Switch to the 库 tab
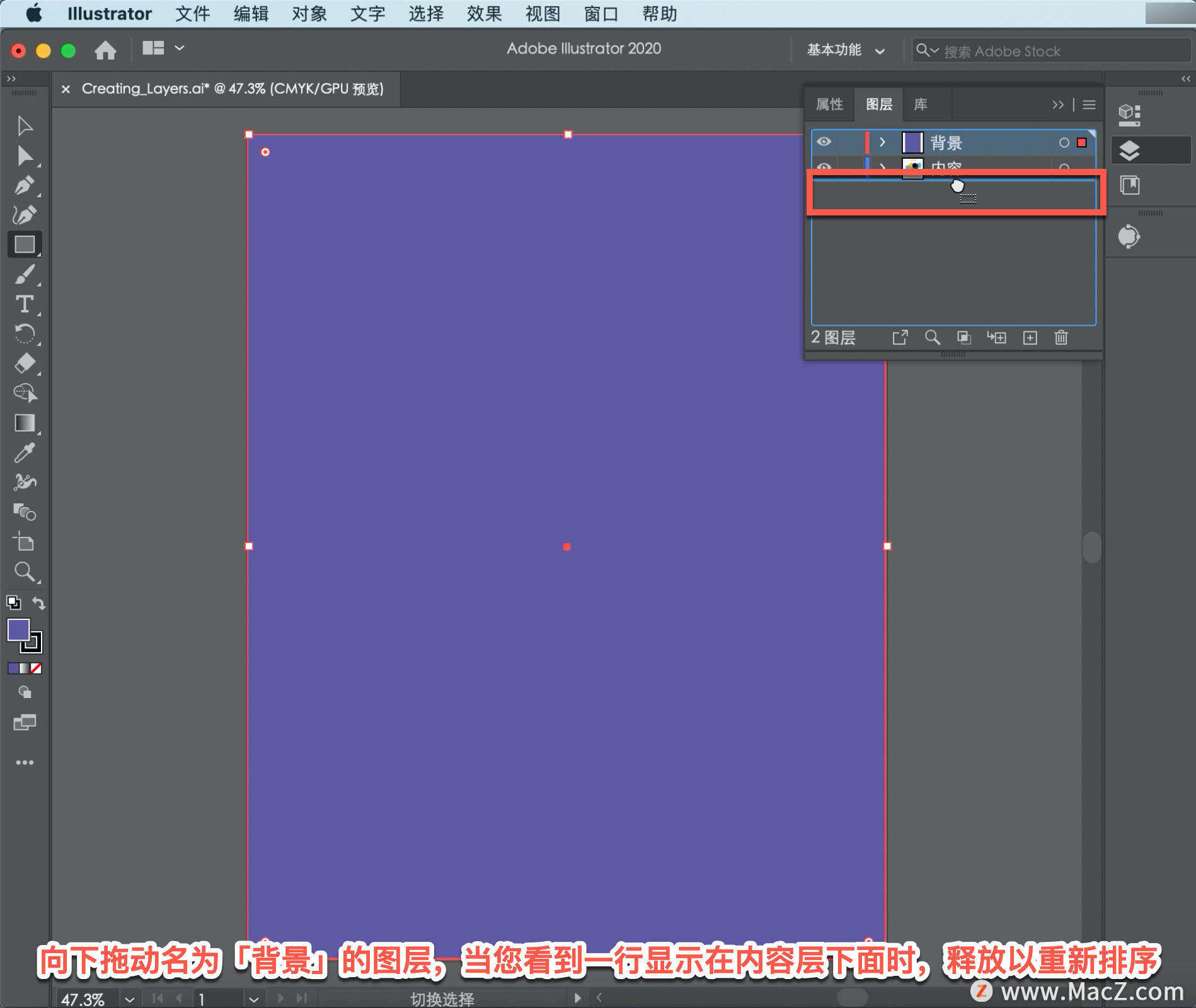The width and height of the screenshot is (1196, 1008). coord(921,105)
